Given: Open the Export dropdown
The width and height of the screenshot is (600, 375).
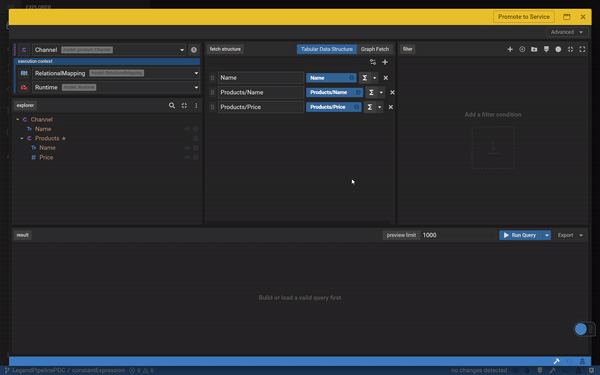Looking at the screenshot, I should [570, 235].
